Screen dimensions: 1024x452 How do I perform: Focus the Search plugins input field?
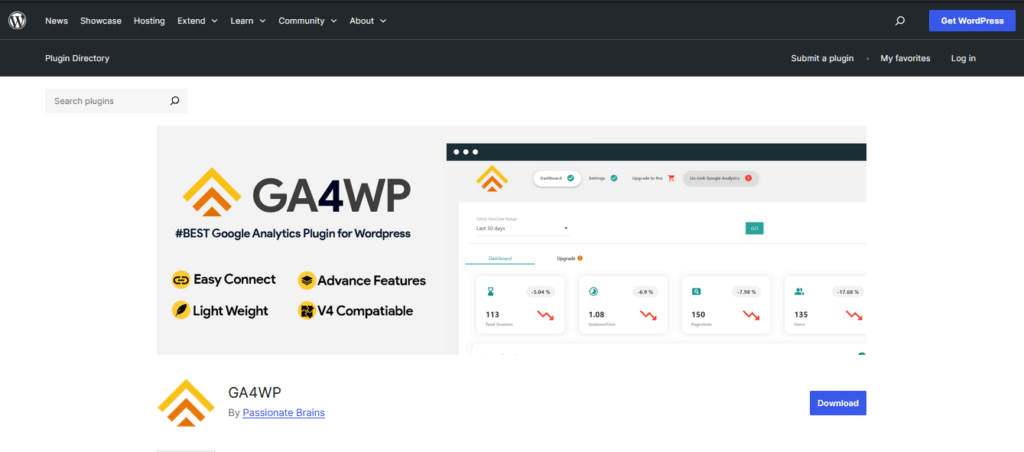[105, 101]
